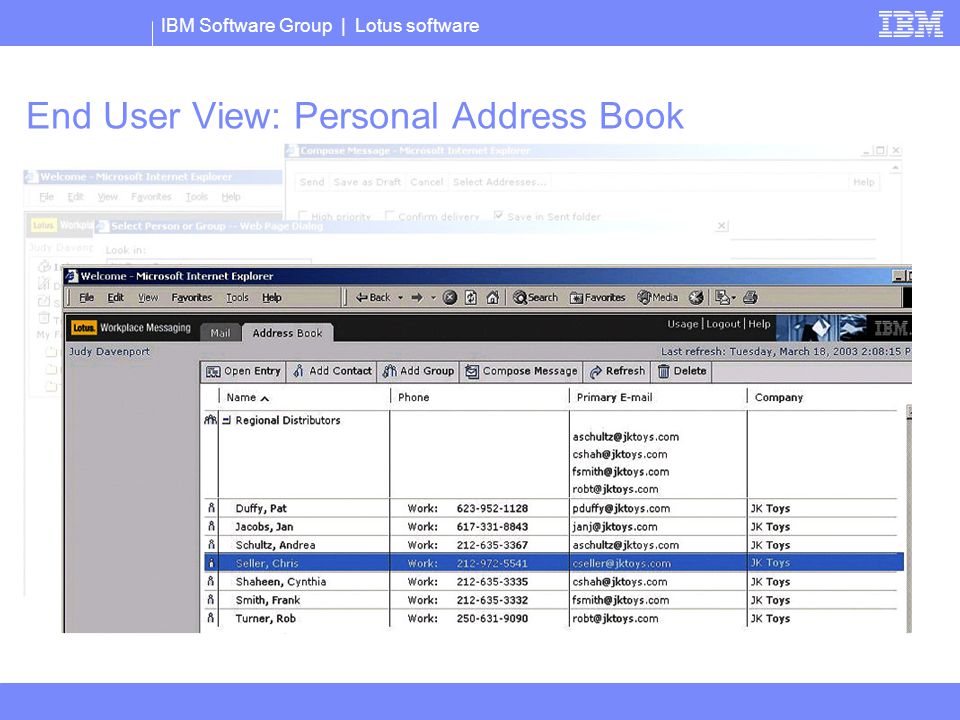Open Back history dropdown arrow
The height and width of the screenshot is (720, 960).
(400, 298)
